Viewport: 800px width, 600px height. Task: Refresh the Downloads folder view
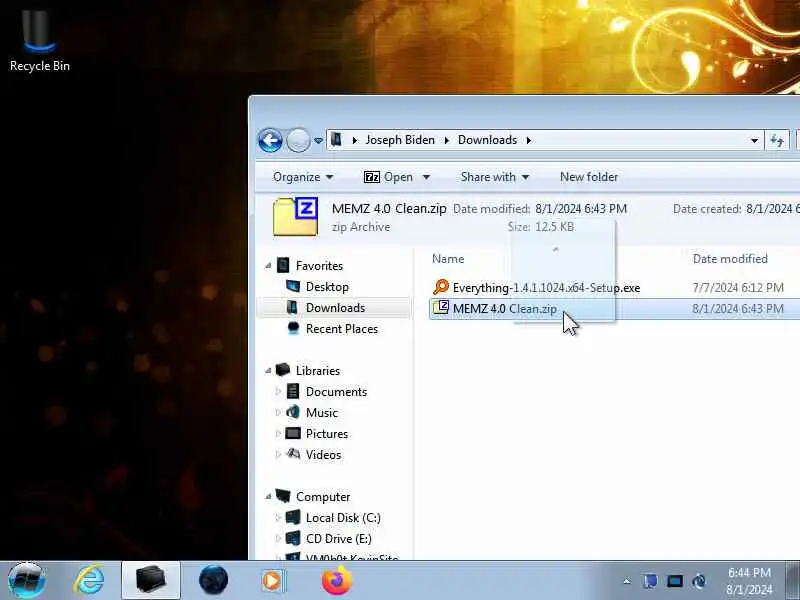pos(777,140)
